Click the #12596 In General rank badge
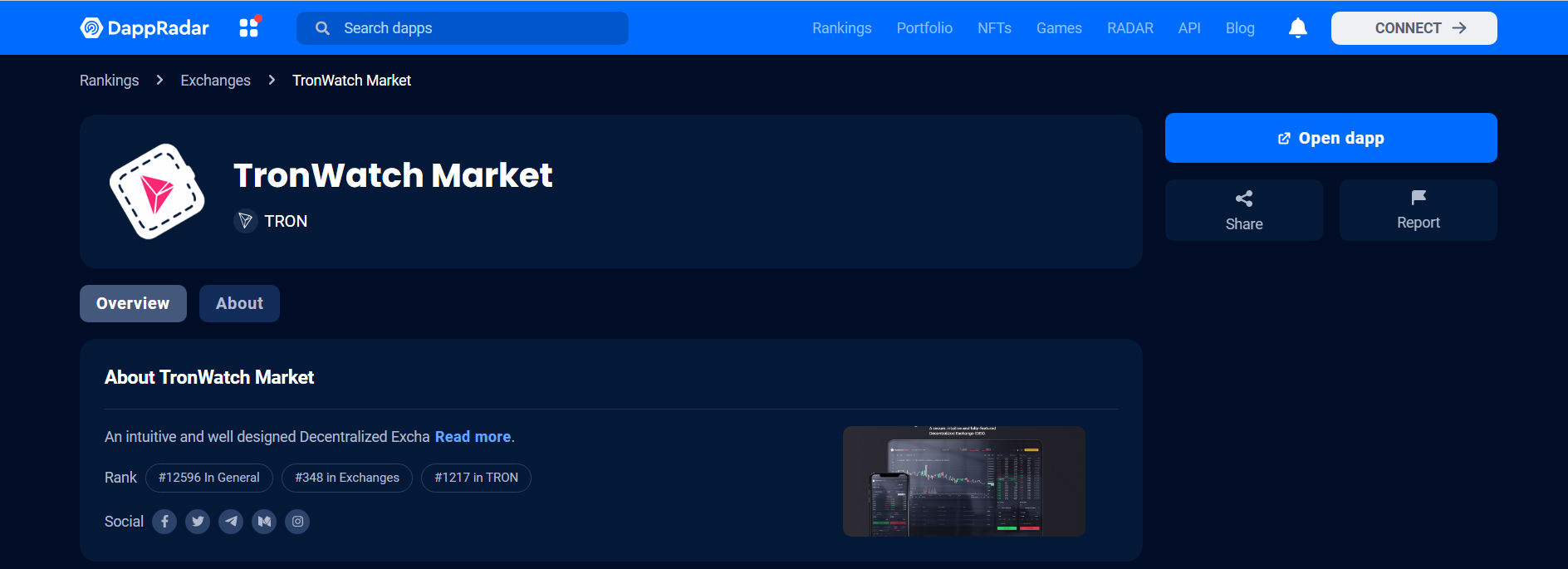 click(209, 478)
